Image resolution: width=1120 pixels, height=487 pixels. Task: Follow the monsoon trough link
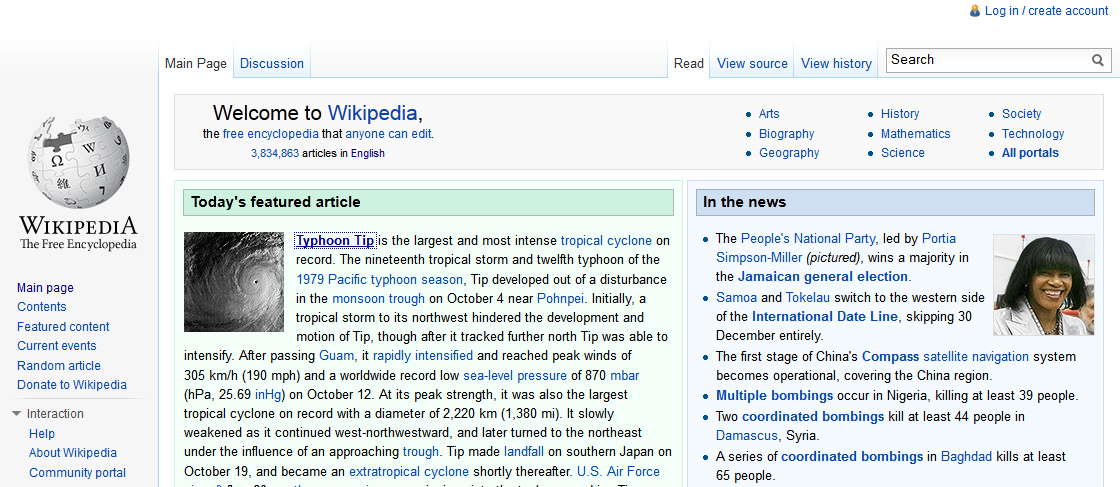379,298
